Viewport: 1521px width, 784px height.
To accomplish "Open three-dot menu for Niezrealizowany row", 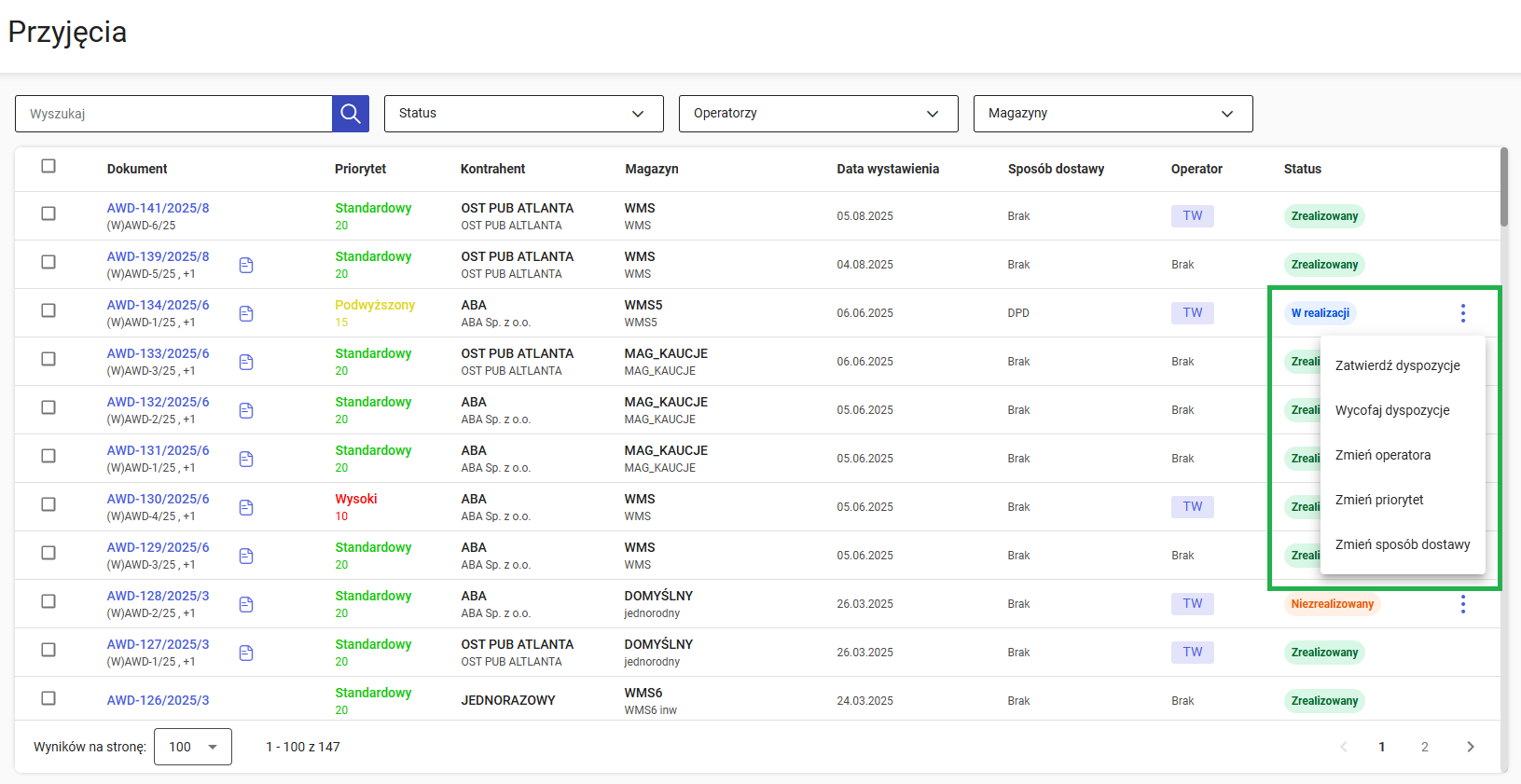I will 1462,604.
